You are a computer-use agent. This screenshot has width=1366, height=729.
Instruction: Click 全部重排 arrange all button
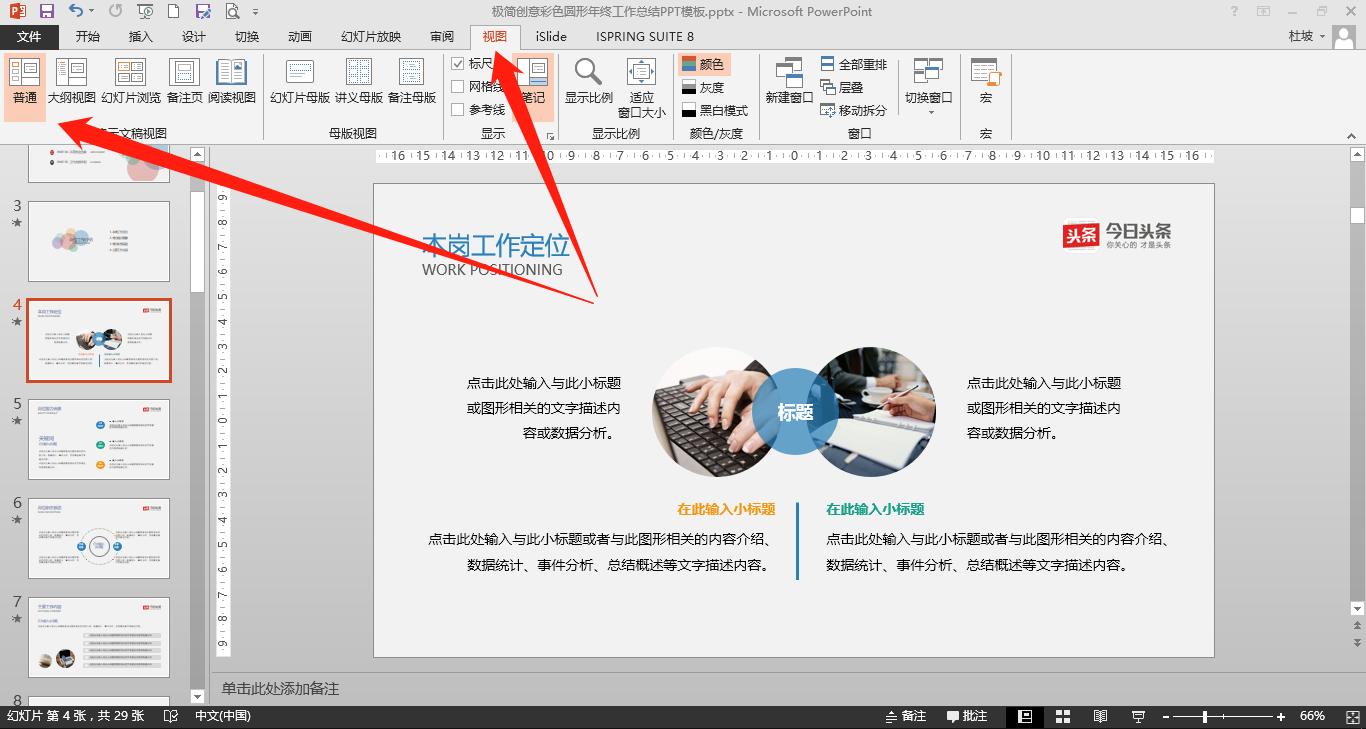pos(853,65)
